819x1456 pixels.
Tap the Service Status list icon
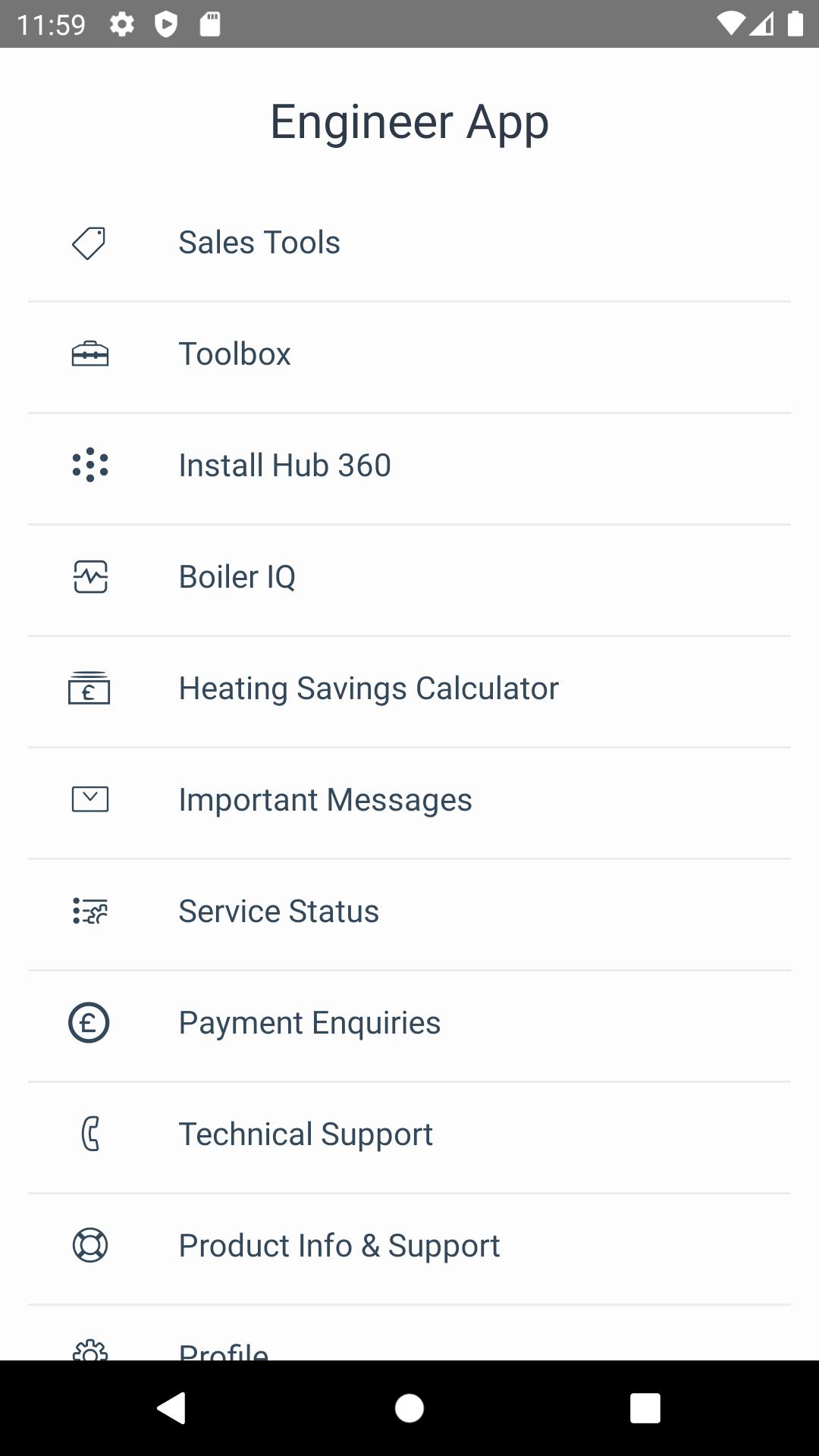[x=89, y=911]
